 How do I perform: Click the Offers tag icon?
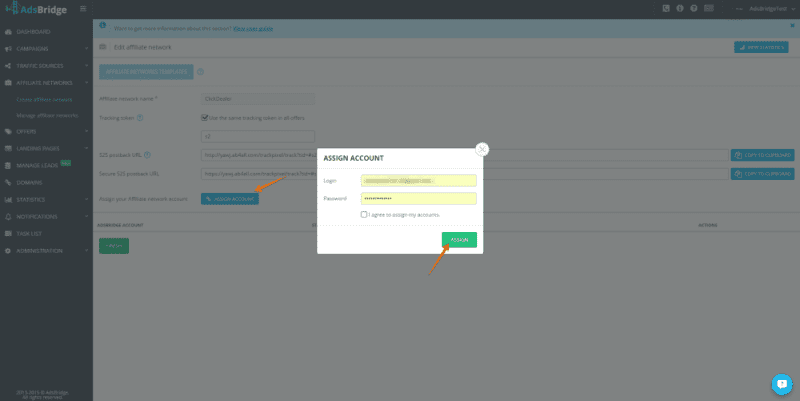(x=8, y=132)
